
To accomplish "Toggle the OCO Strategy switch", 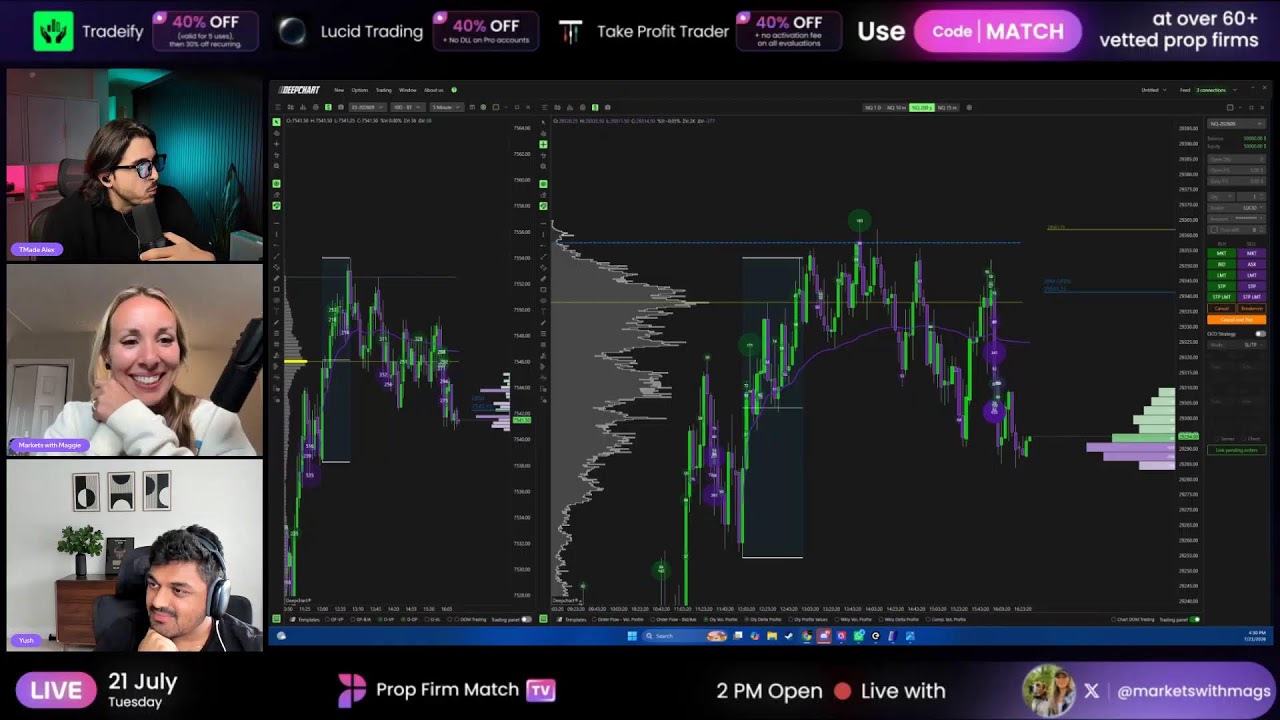I will pos(1260,334).
